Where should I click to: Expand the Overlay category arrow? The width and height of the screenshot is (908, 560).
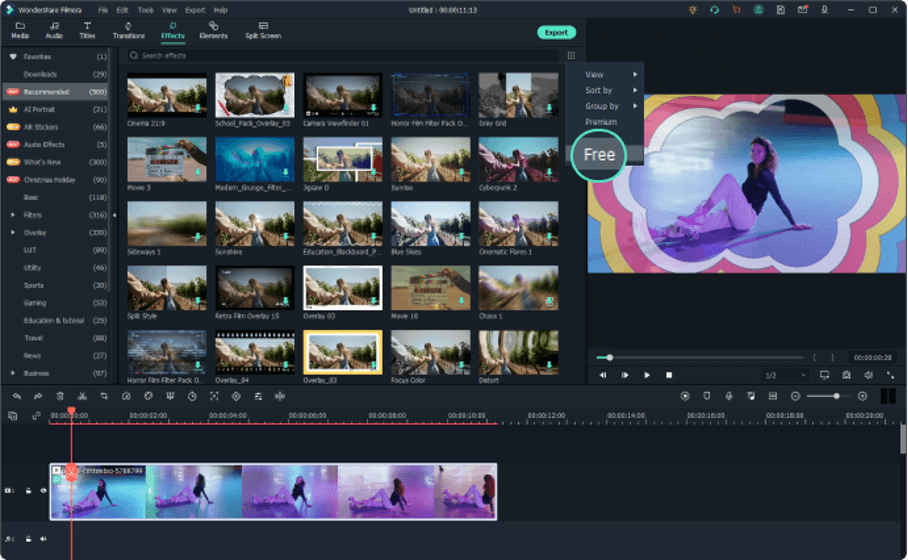(13, 232)
